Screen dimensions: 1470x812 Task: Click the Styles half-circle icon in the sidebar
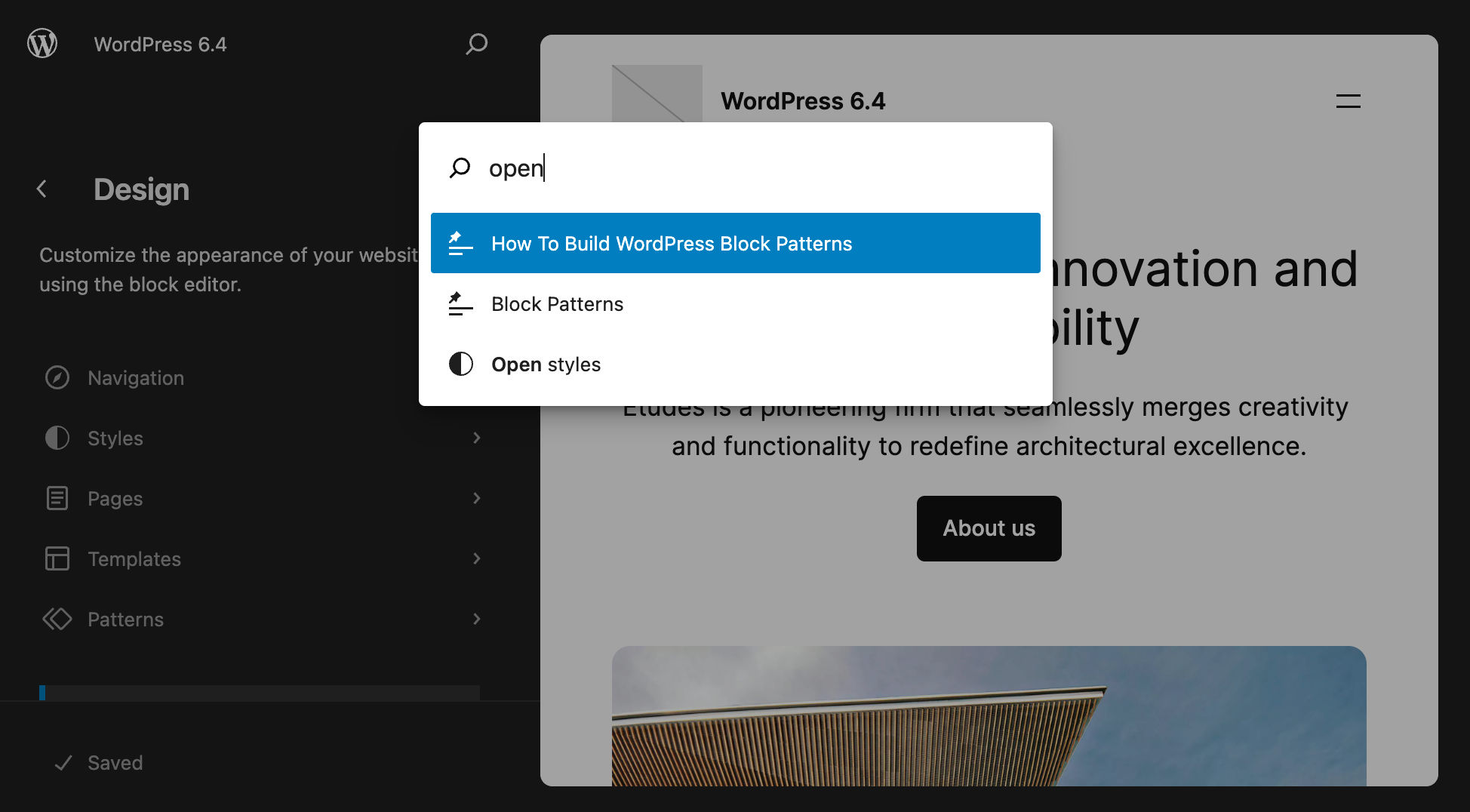pos(57,438)
